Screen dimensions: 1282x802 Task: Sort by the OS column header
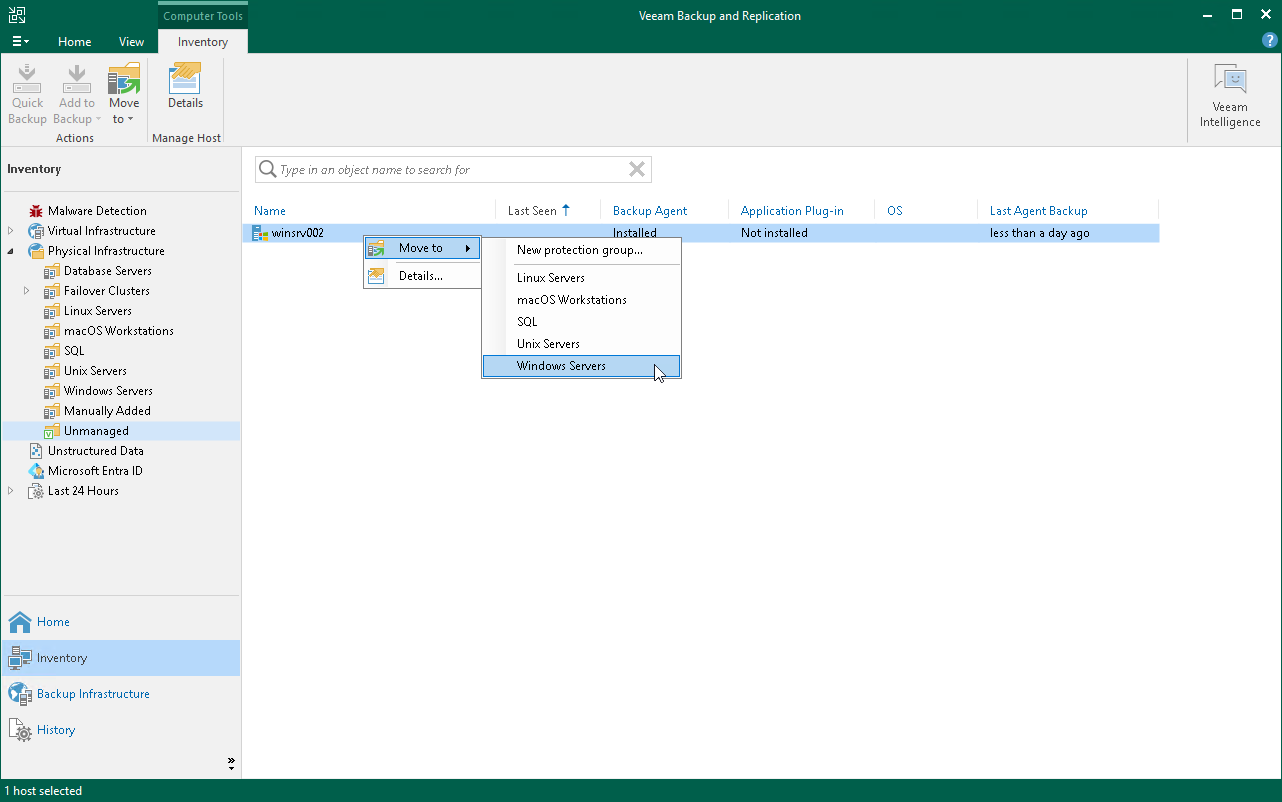[x=895, y=211]
